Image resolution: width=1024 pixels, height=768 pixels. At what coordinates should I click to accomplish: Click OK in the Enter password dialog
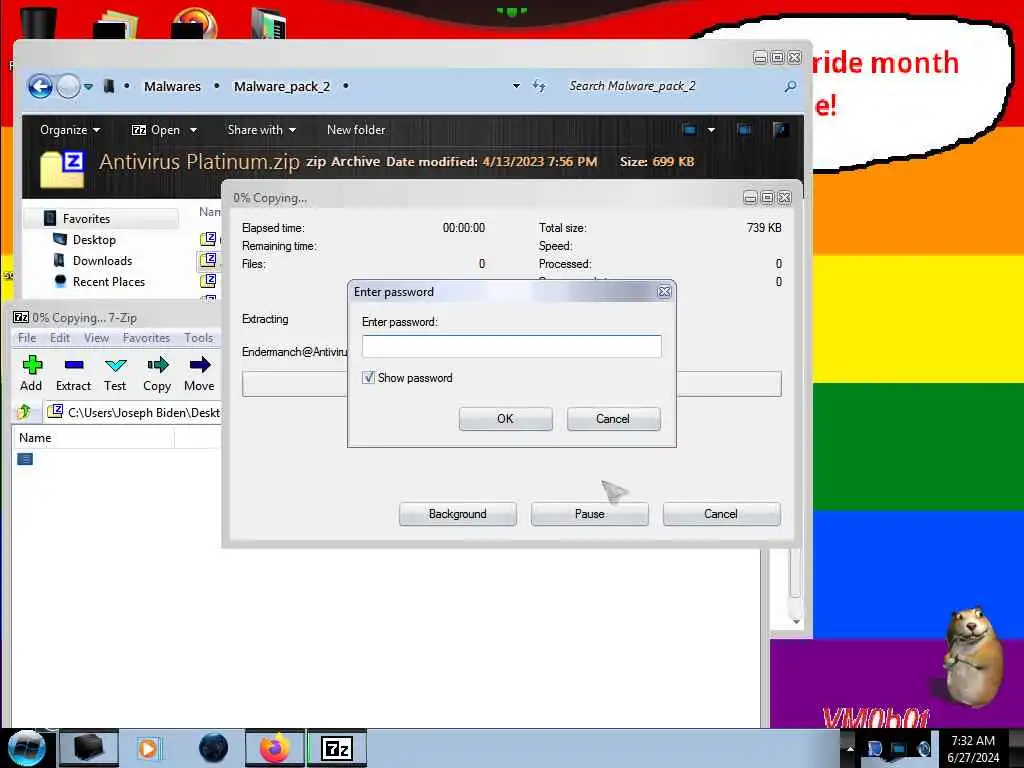tap(505, 419)
